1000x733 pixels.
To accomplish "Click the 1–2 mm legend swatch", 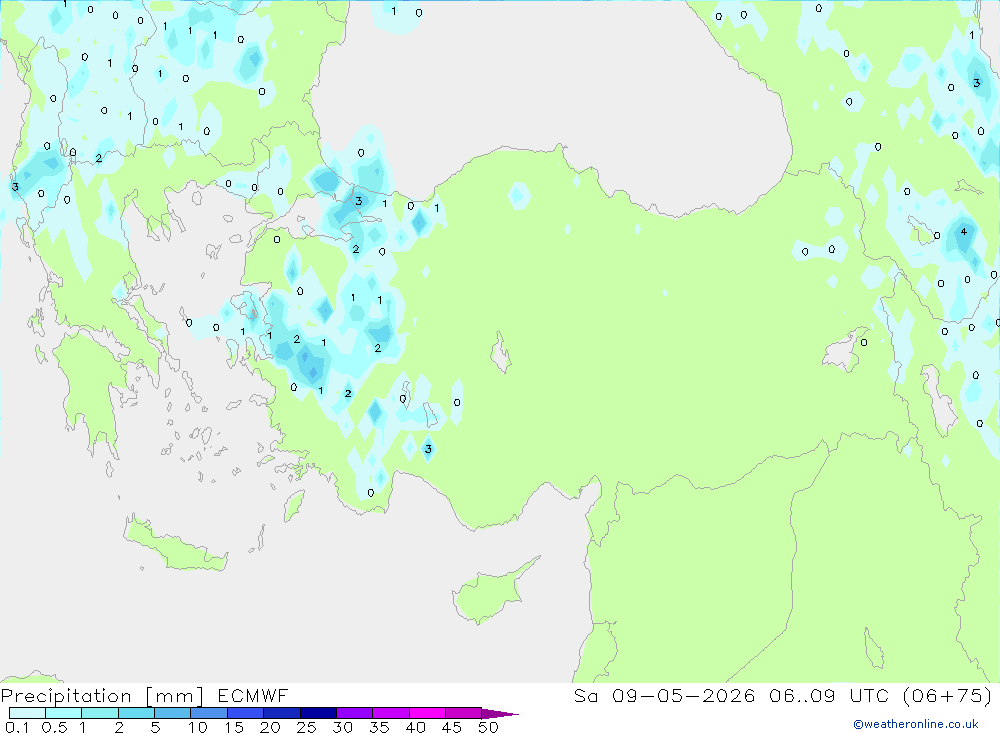I will pos(100,713).
